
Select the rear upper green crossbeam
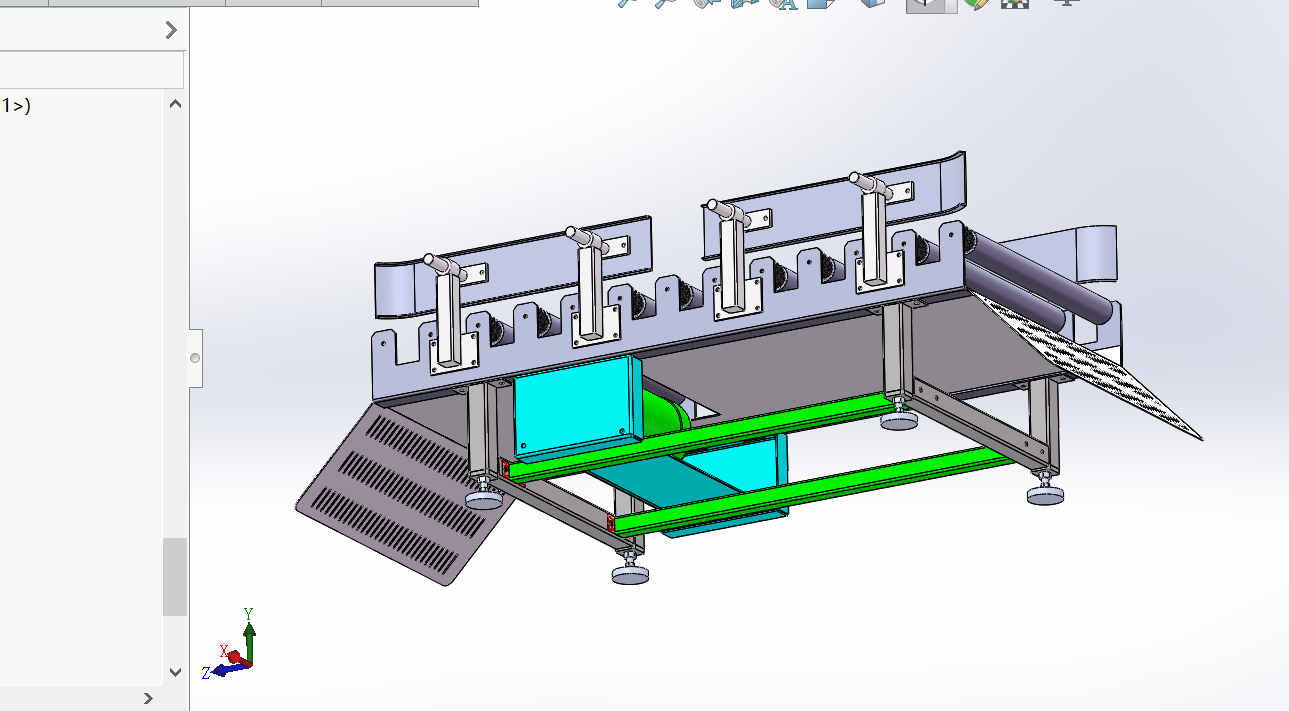[700, 437]
